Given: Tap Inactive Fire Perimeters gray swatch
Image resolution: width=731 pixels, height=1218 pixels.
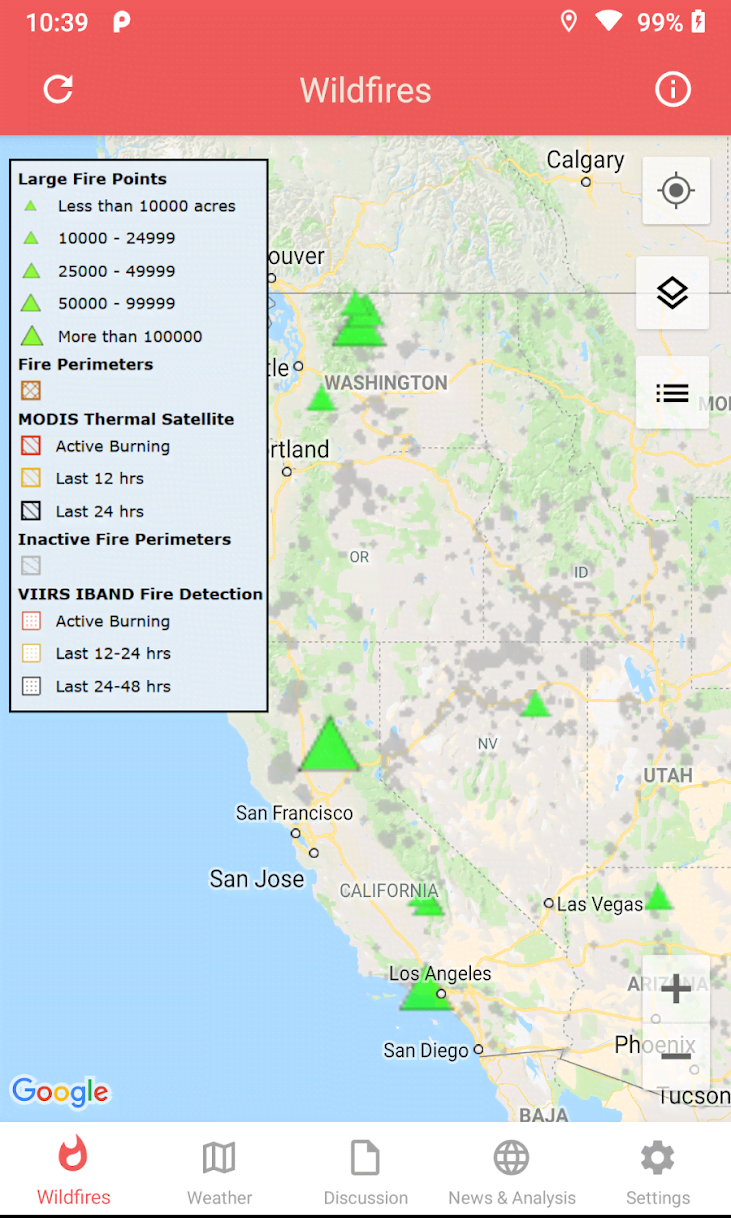Looking at the screenshot, I should click(x=31, y=566).
